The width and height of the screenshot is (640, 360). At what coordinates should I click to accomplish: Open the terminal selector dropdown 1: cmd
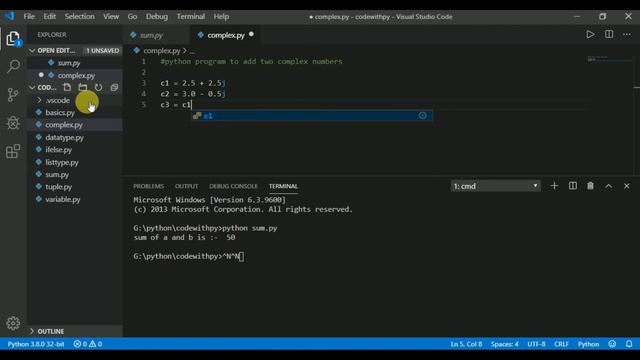tap(496, 186)
